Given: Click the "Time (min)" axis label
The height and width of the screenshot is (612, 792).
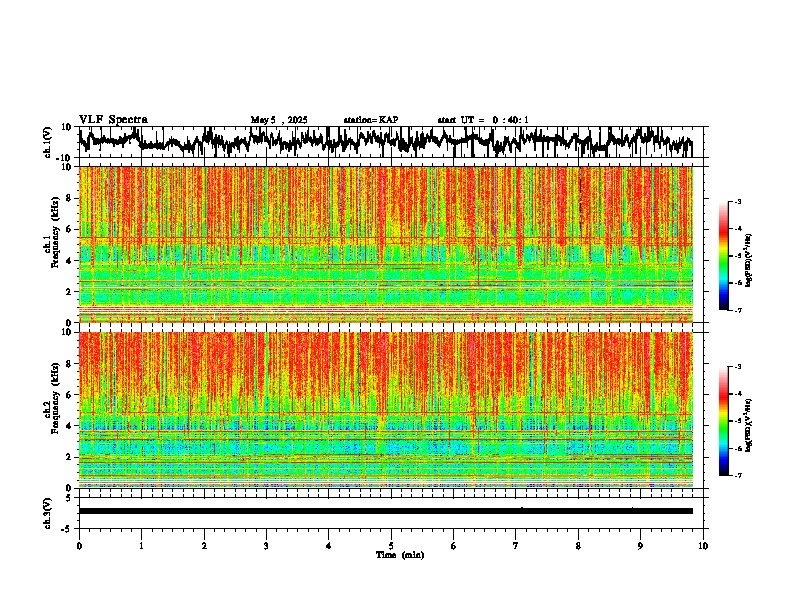Looking at the screenshot, I should point(400,555).
